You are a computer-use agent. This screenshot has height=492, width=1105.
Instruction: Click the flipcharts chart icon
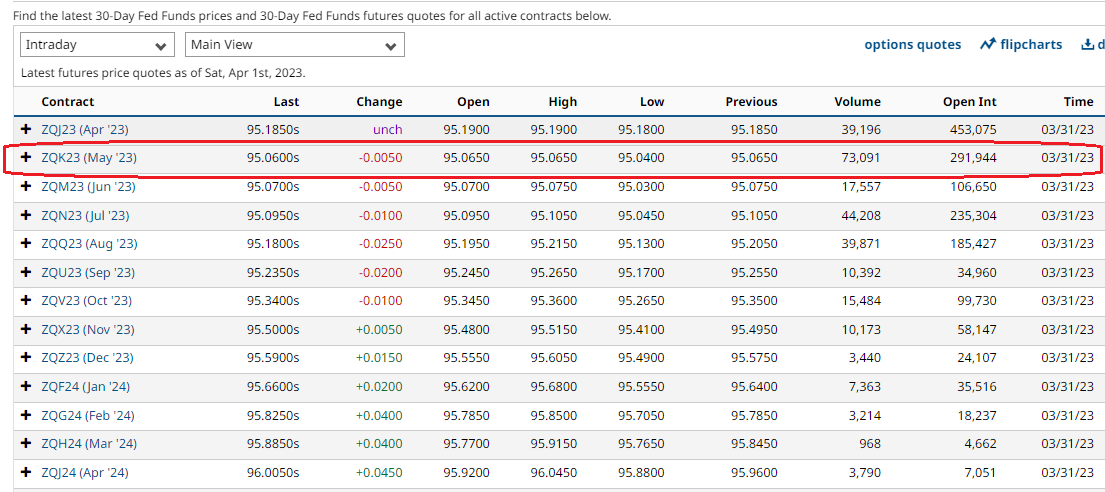988,44
